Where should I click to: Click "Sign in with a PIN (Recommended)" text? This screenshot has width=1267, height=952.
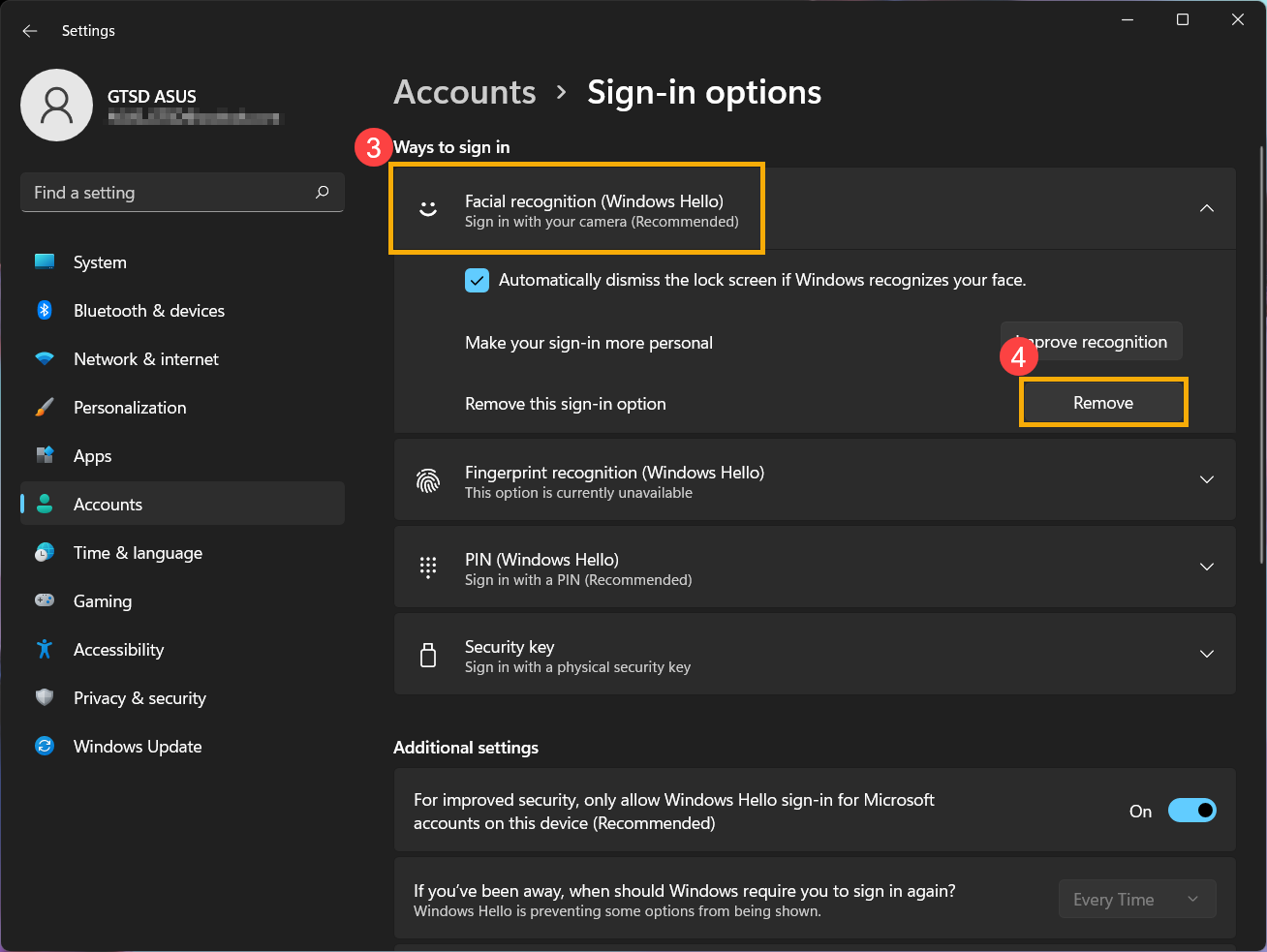[x=578, y=580]
